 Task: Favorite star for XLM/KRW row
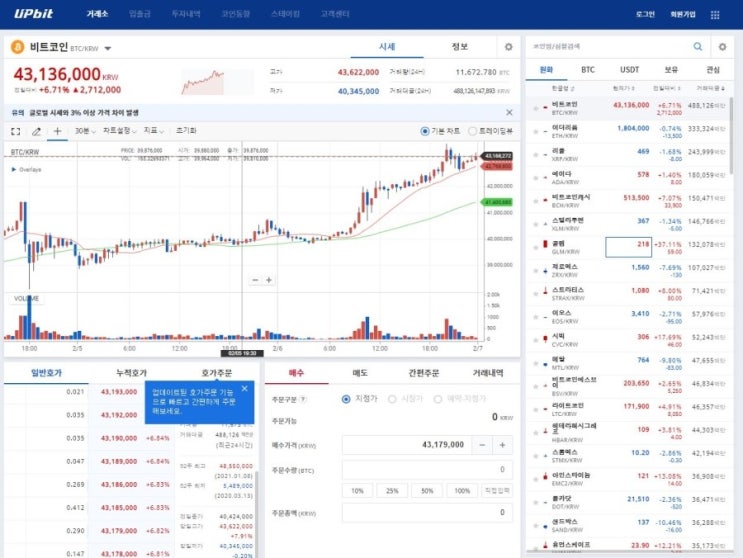(x=536, y=224)
